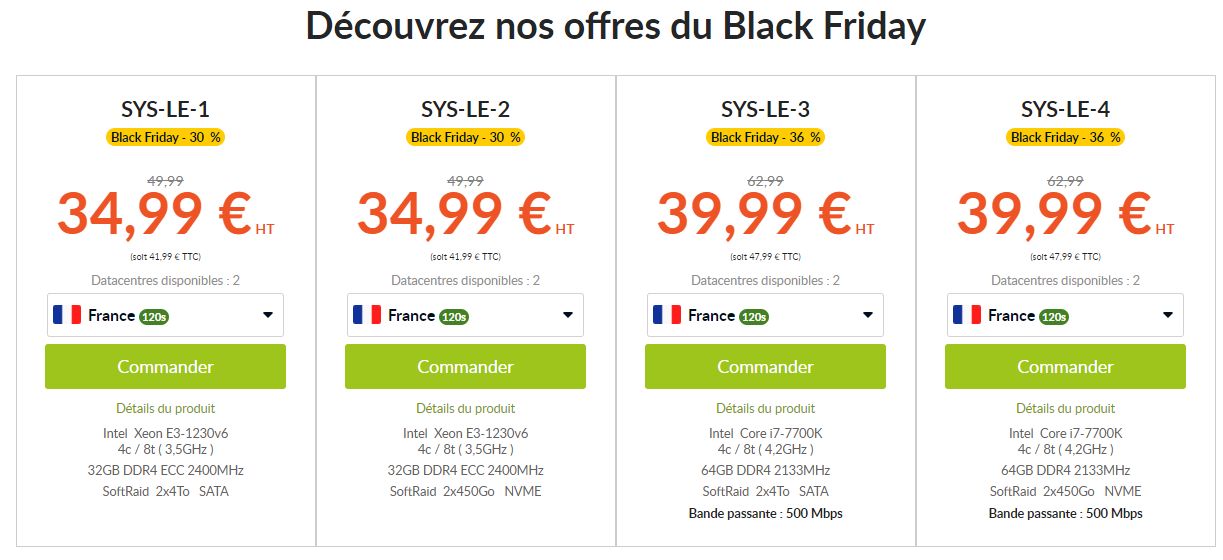Image resolution: width=1223 pixels, height=560 pixels.
Task: Click the France flag icon in SYS-LE-2
Action: click(367, 315)
